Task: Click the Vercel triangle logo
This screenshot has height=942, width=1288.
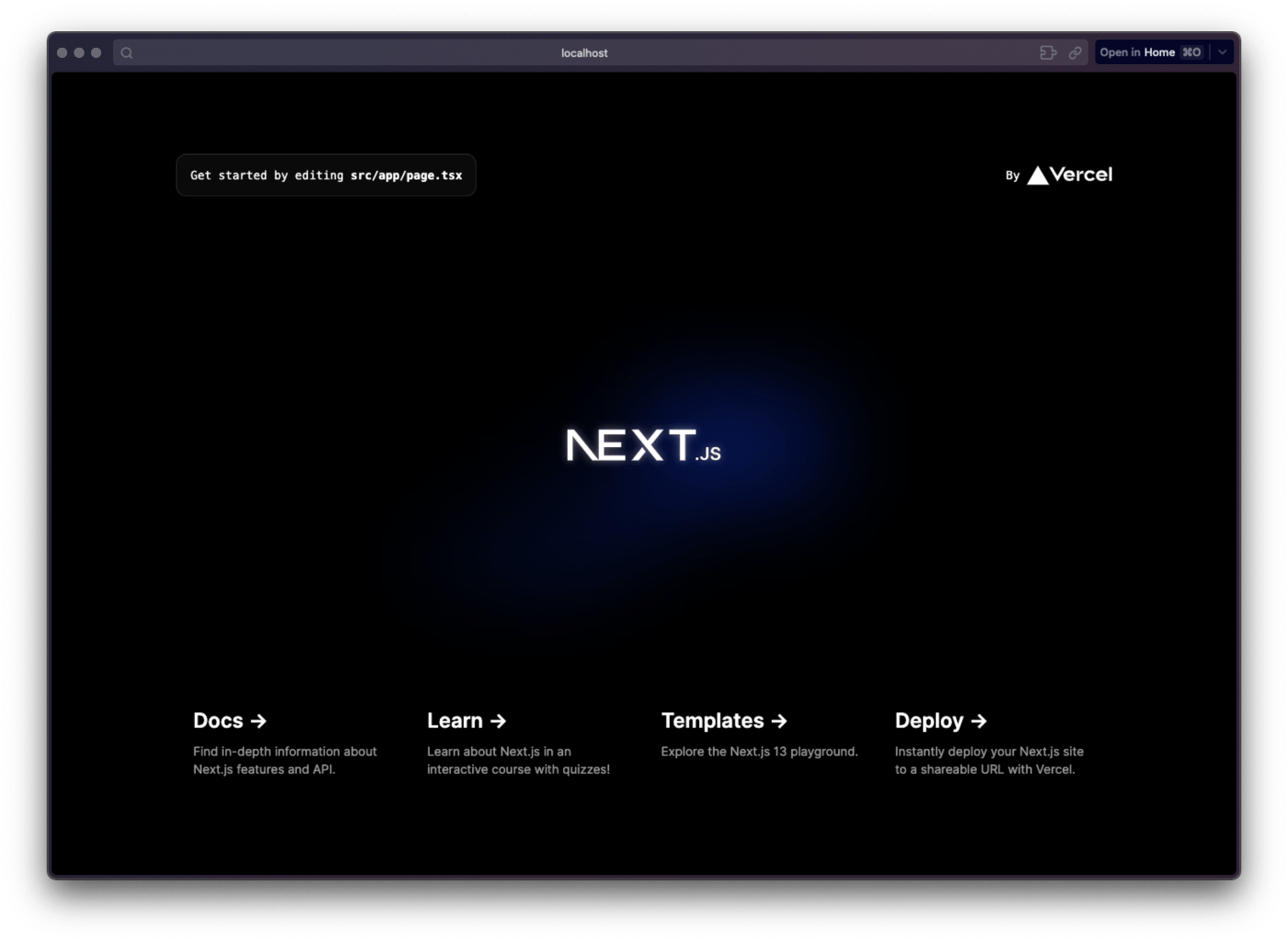Action: 1039,175
